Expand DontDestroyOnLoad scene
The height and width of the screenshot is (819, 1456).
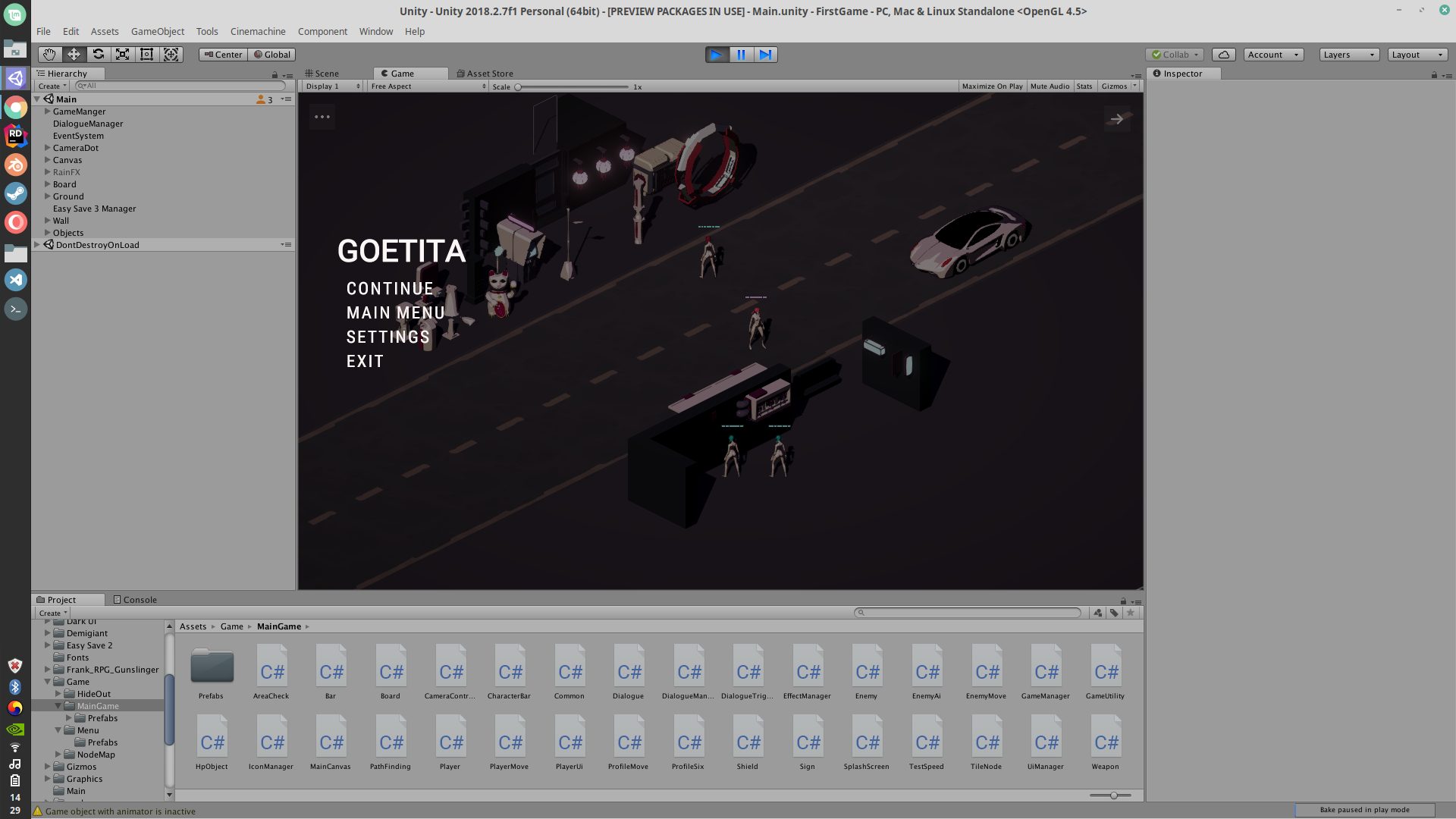pyautogui.click(x=36, y=245)
